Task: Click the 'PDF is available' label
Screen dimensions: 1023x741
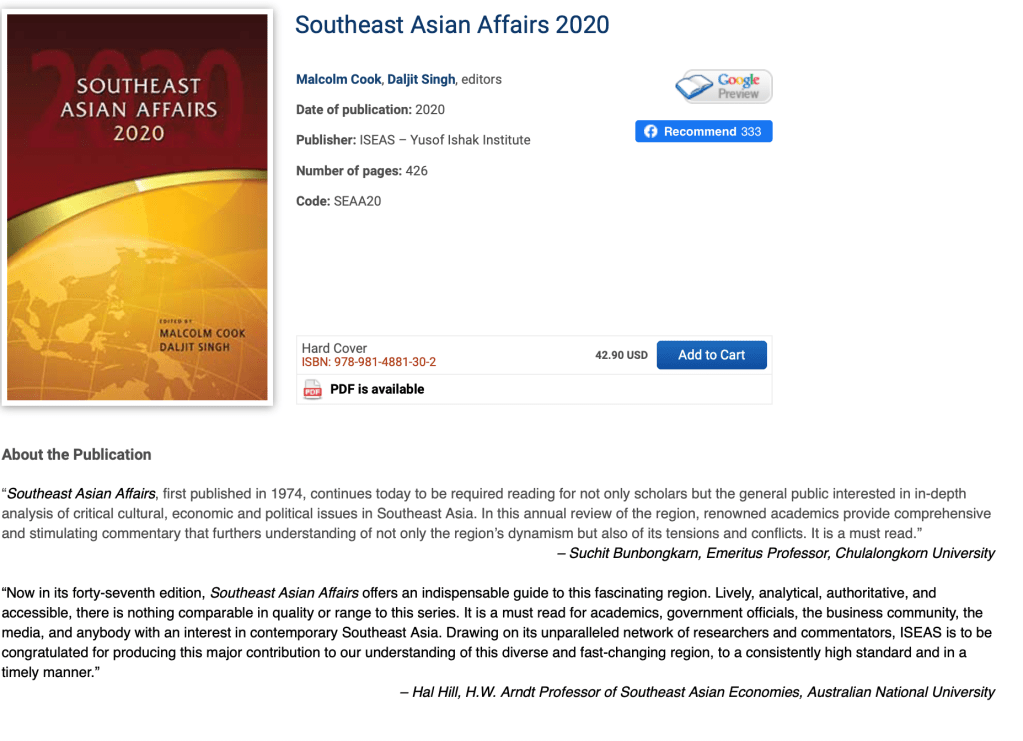Action: tap(377, 389)
